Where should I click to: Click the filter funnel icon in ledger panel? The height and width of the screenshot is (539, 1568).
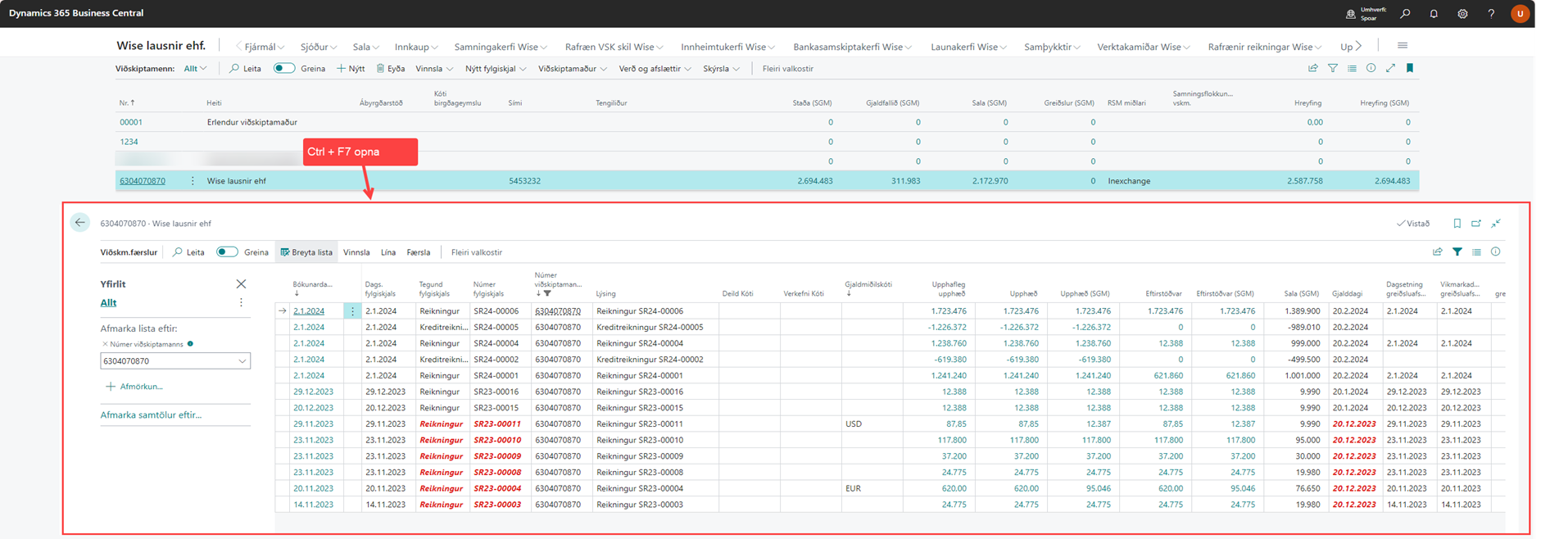pos(1457,252)
